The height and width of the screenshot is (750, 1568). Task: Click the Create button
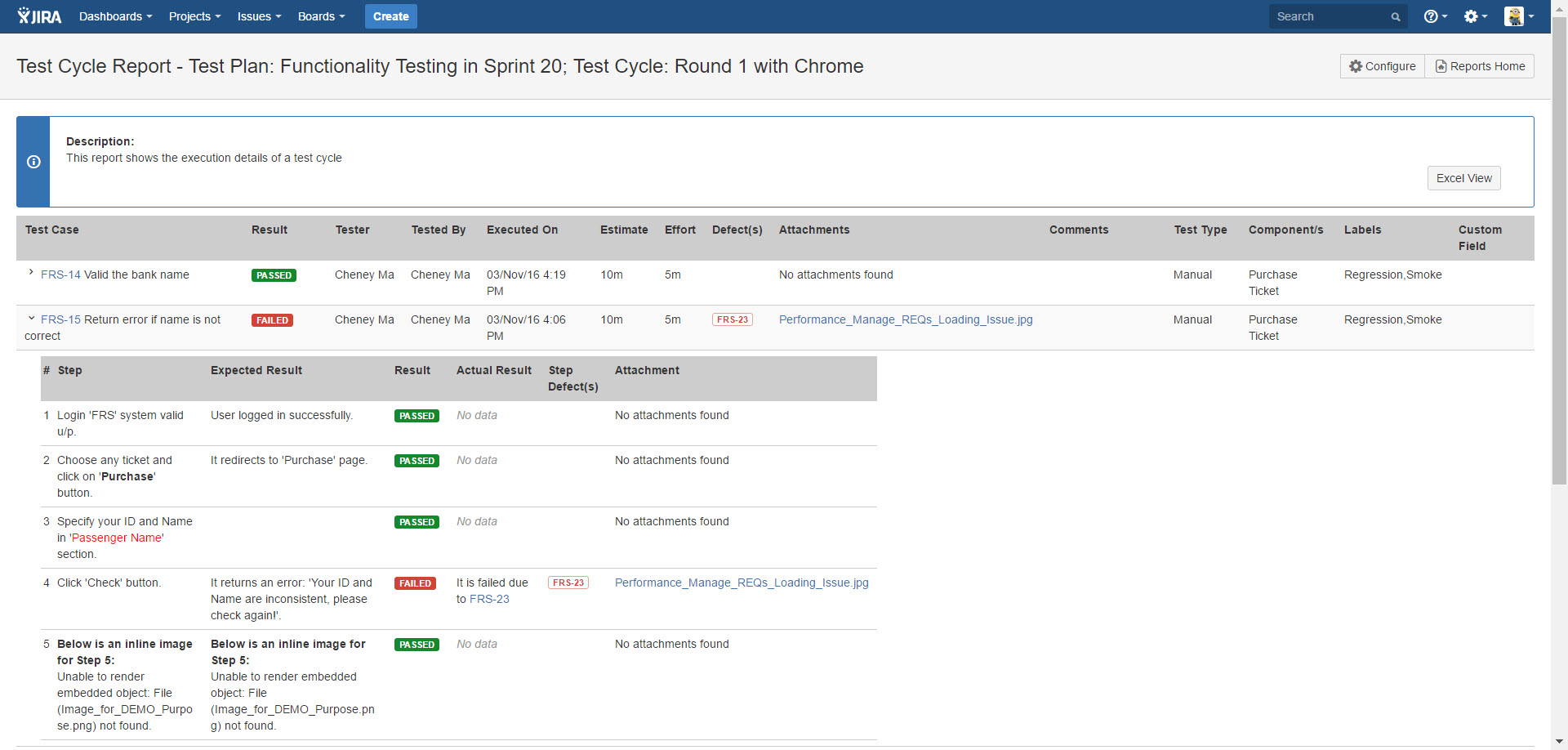click(391, 16)
